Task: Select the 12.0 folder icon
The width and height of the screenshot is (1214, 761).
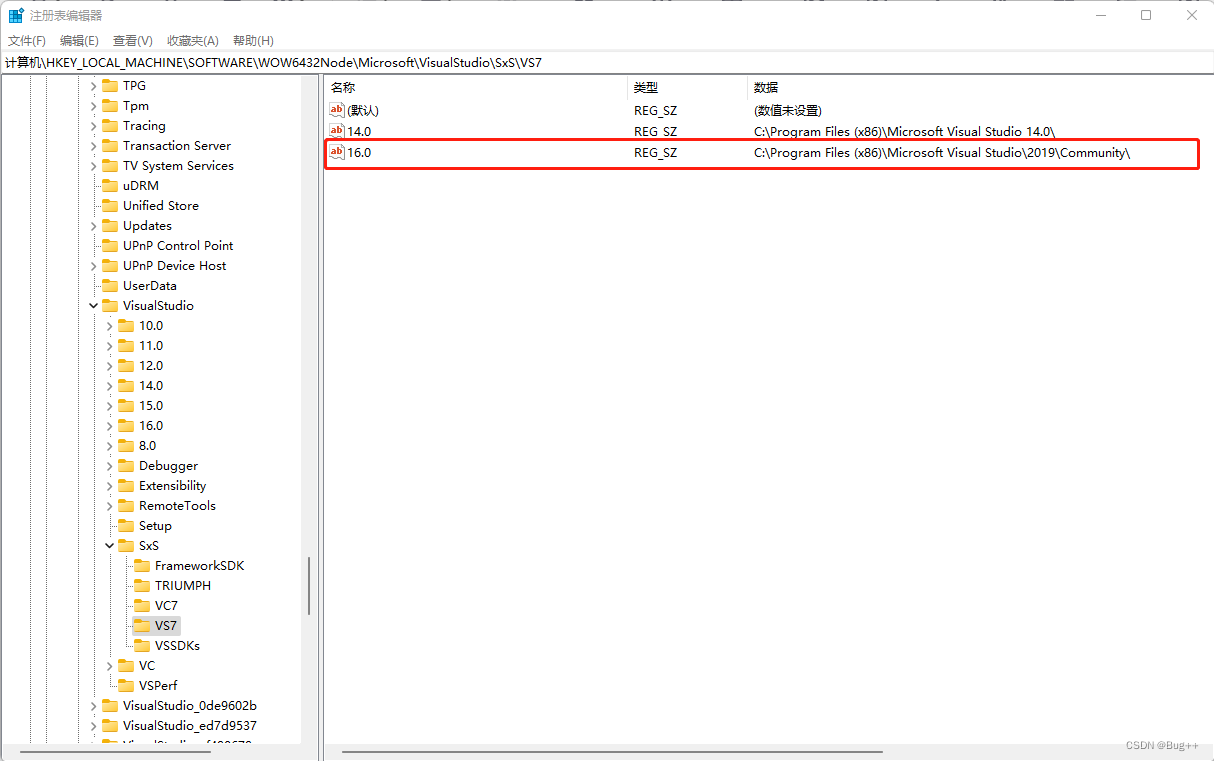Action: point(126,366)
